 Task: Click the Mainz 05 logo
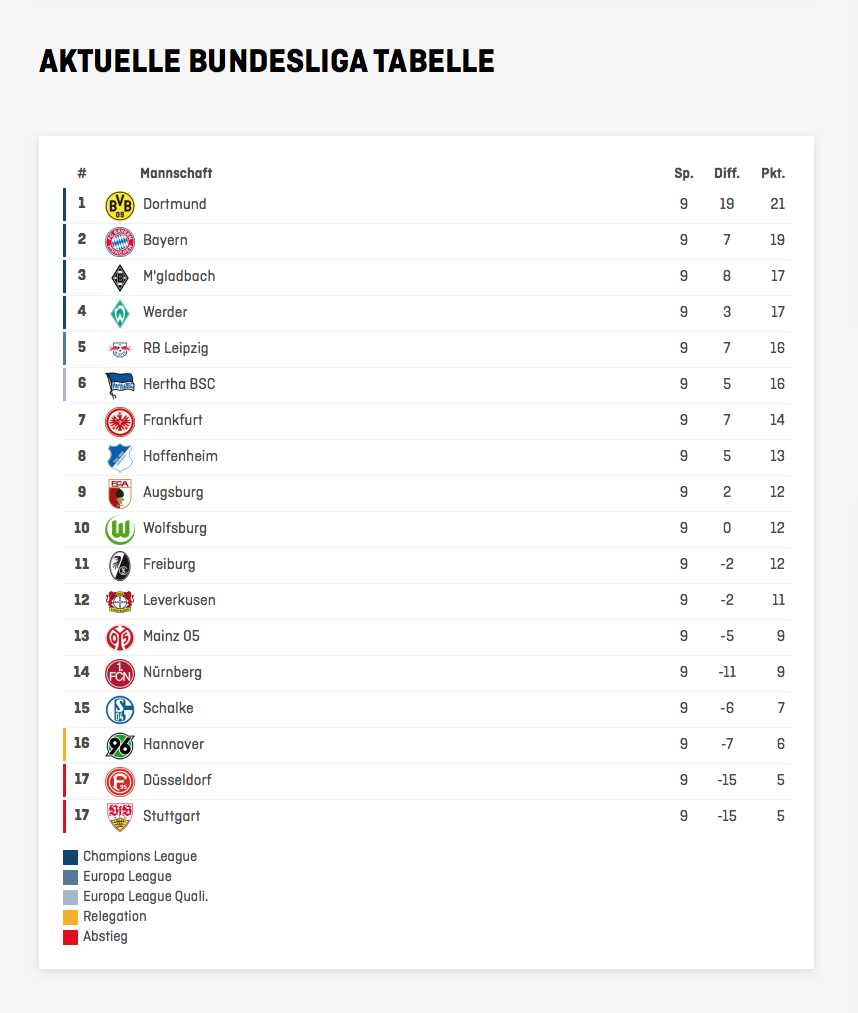tap(120, 637)
